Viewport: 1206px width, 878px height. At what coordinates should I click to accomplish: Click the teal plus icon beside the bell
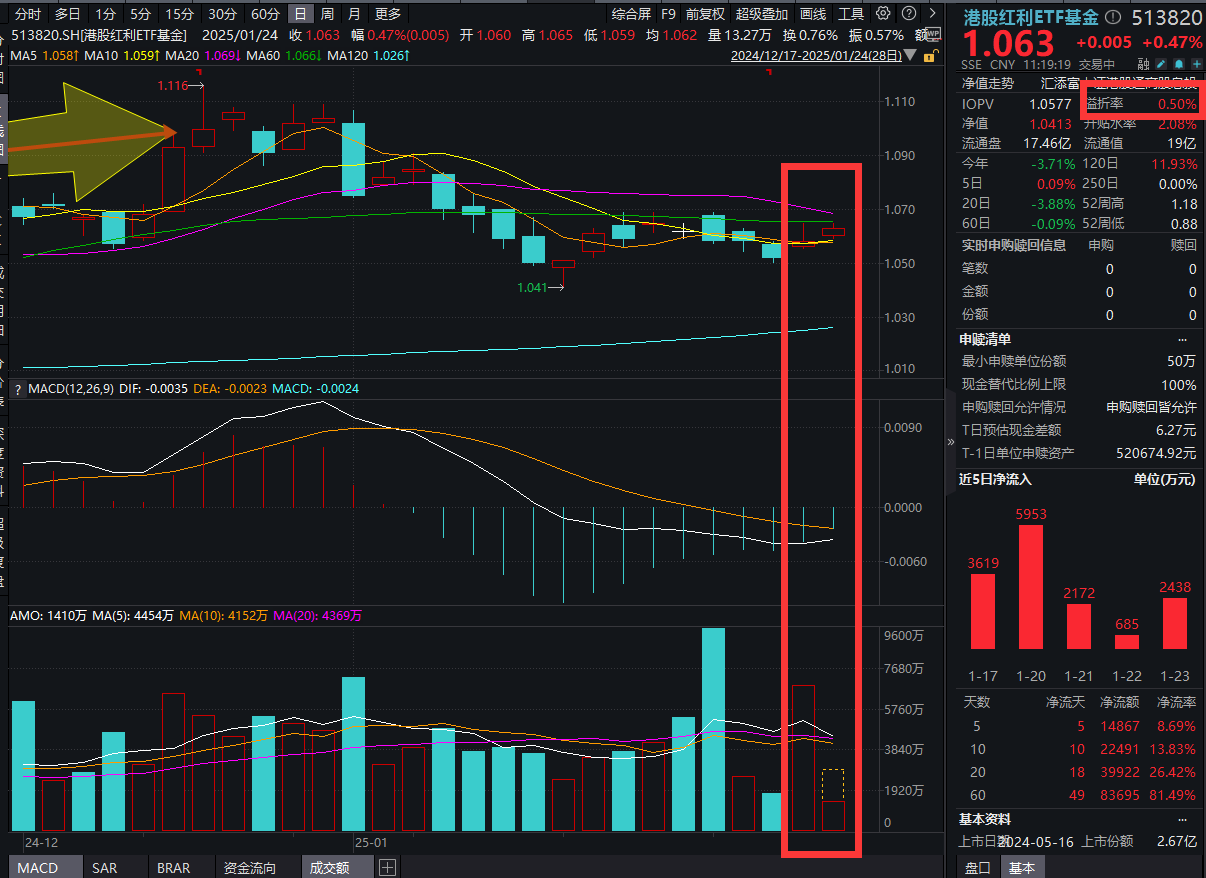click(1197, 64)
